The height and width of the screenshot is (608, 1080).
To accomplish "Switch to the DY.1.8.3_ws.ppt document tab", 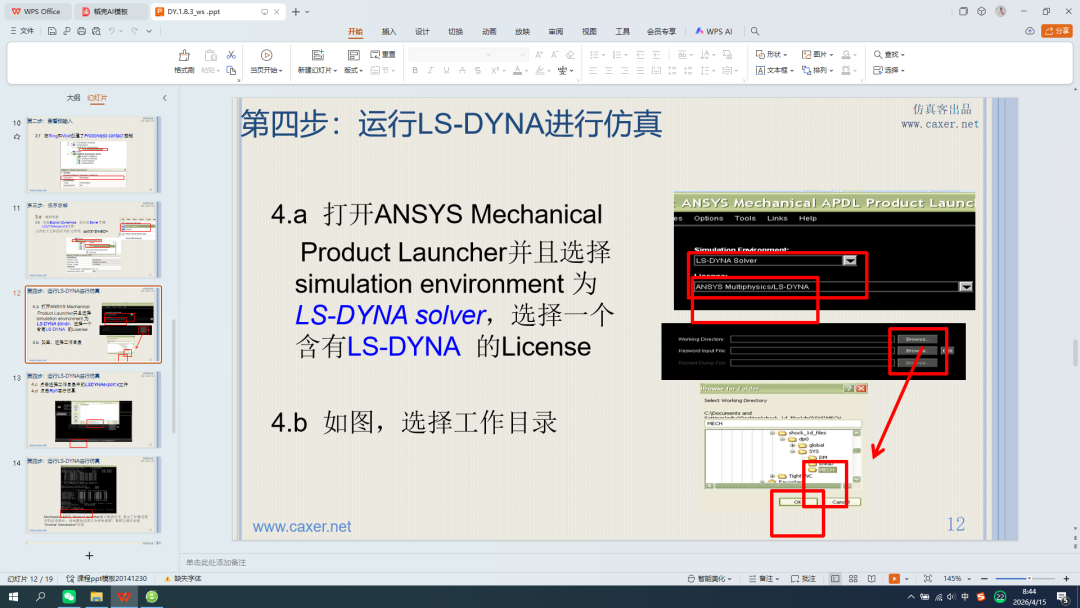I will tap(217, 12).
